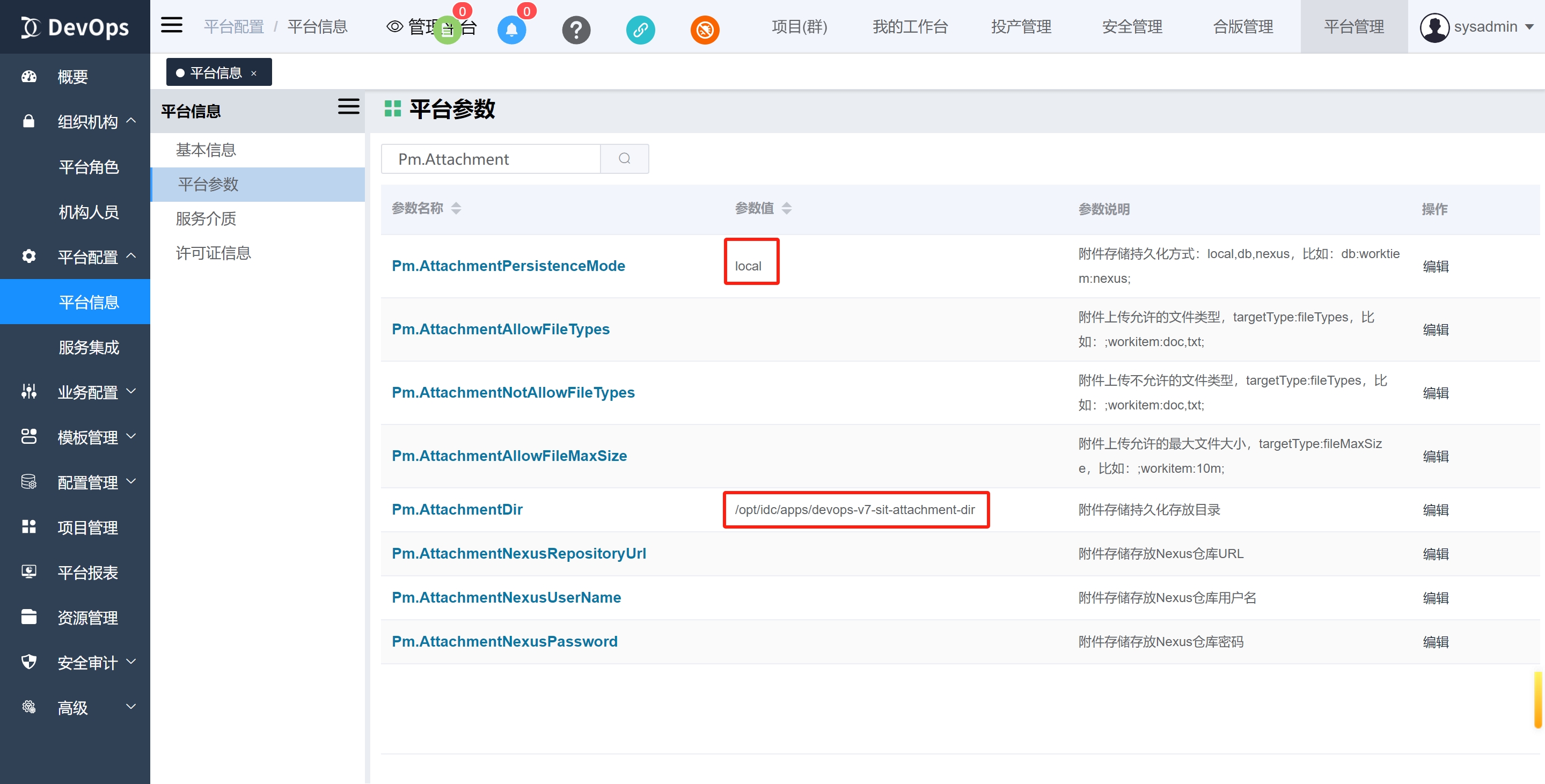Screen dimensions: 1545x784
Task: Toggle the left sidebar hamburger menu
Action: tap(172, 26)
